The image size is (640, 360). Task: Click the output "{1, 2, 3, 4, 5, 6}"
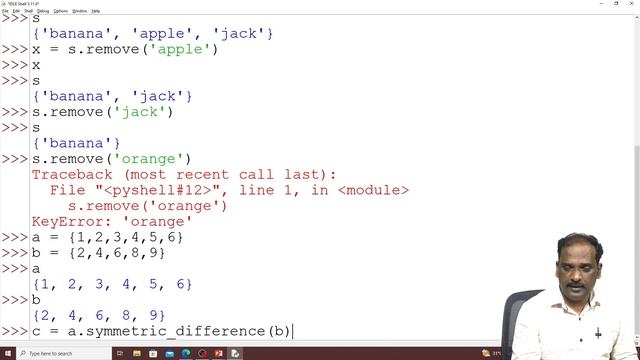click(112, 284)
